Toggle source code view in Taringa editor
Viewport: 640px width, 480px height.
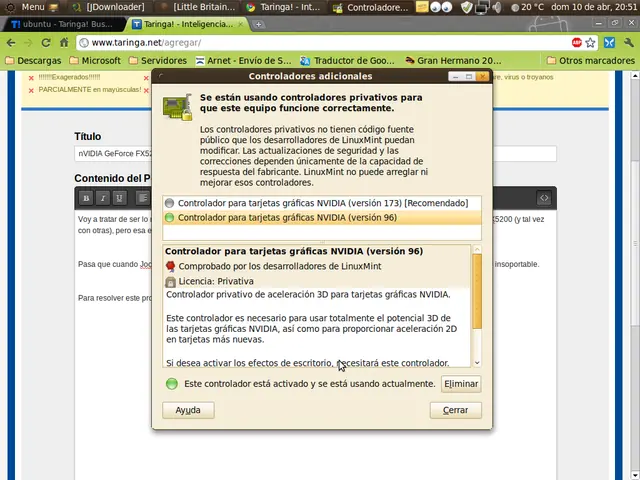[544, 198]
